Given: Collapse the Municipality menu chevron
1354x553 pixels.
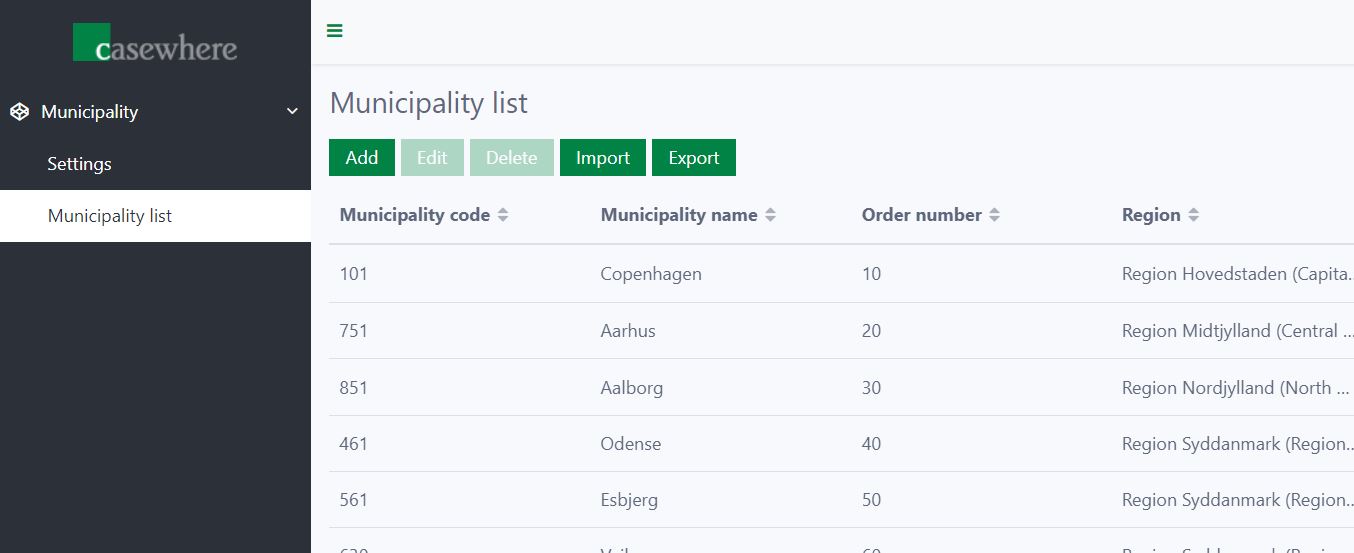Looking at the screenshot, I should 292,112.
